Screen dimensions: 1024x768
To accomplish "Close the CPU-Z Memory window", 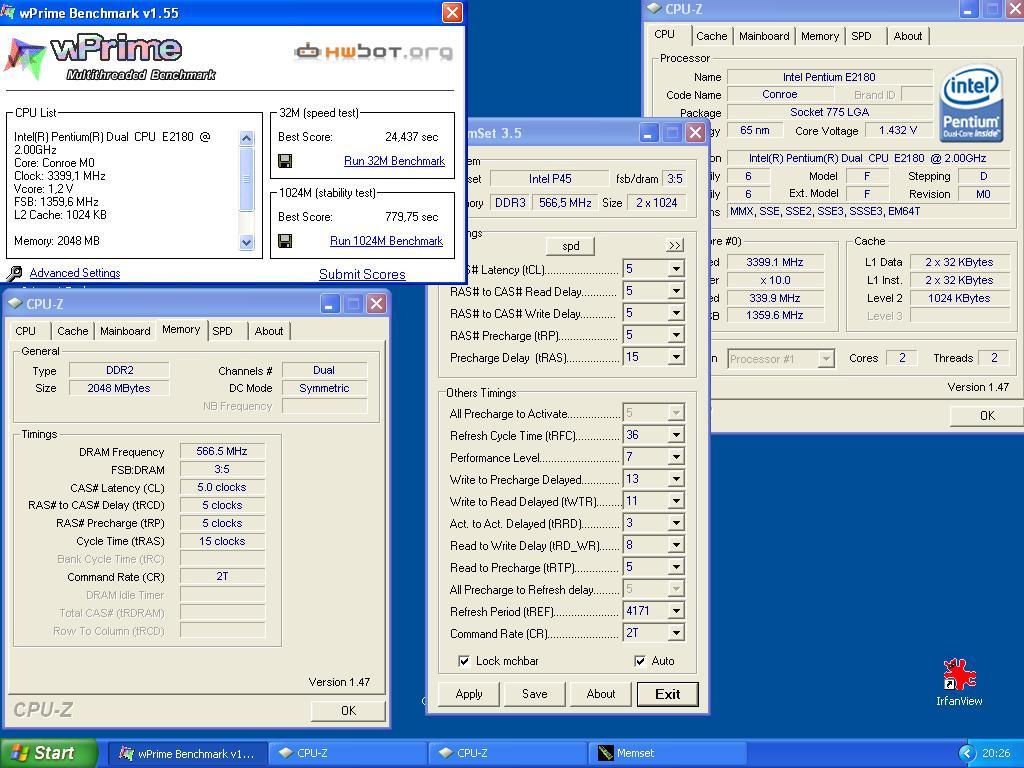I will pyautogui.click(x=376, y=304).
